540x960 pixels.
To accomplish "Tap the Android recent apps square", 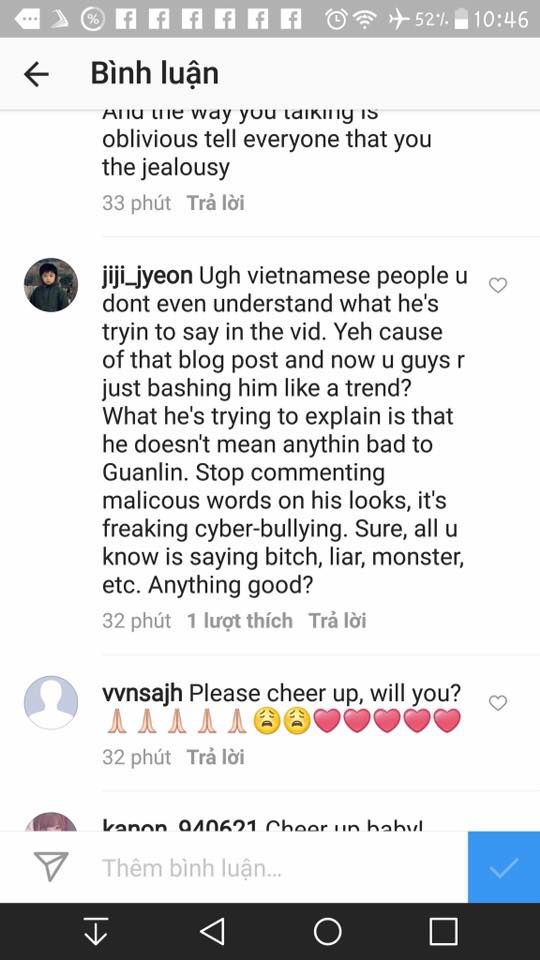I will pos(443,931).
